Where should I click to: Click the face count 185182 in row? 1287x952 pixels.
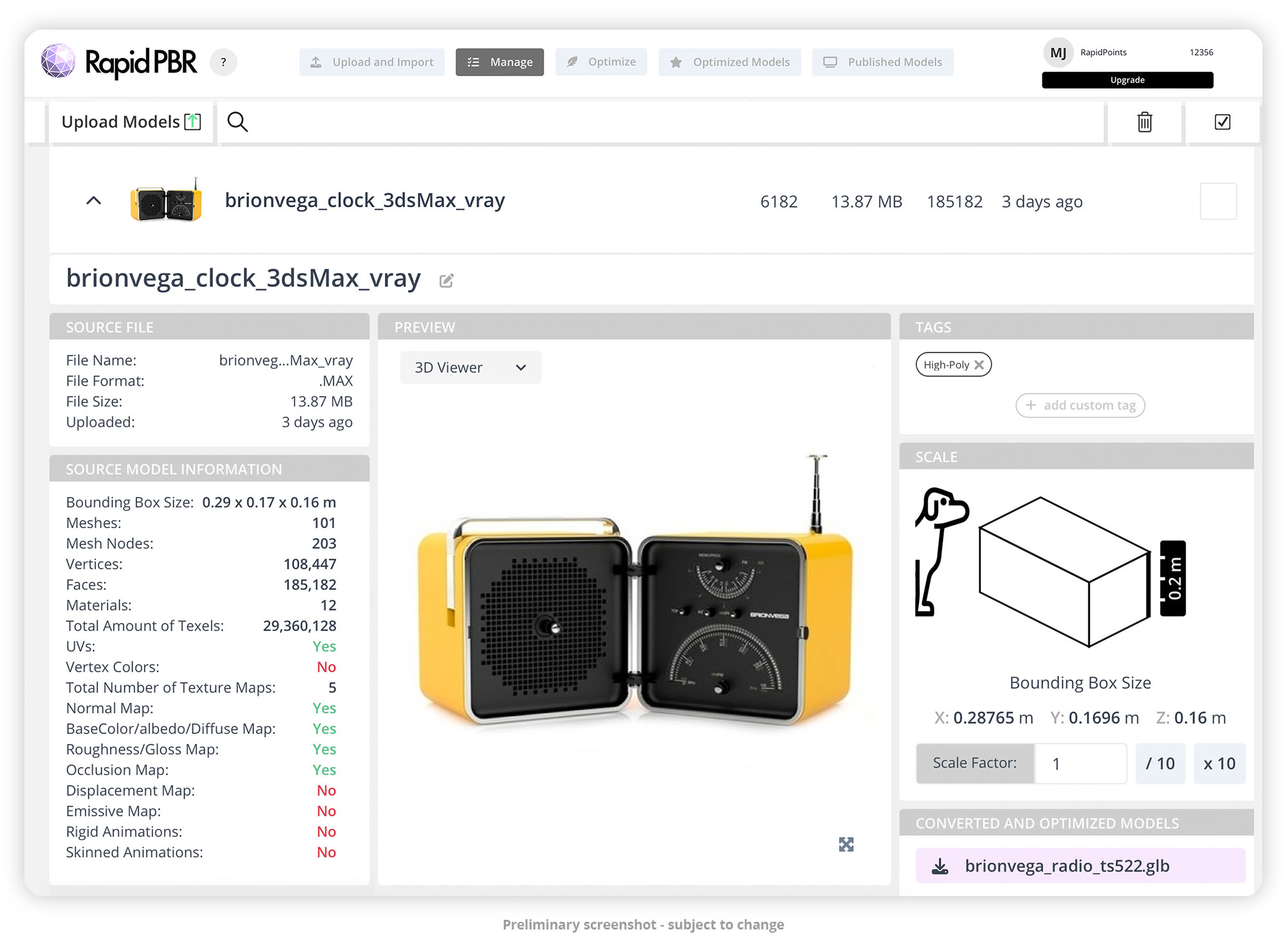tap(955, 201)
